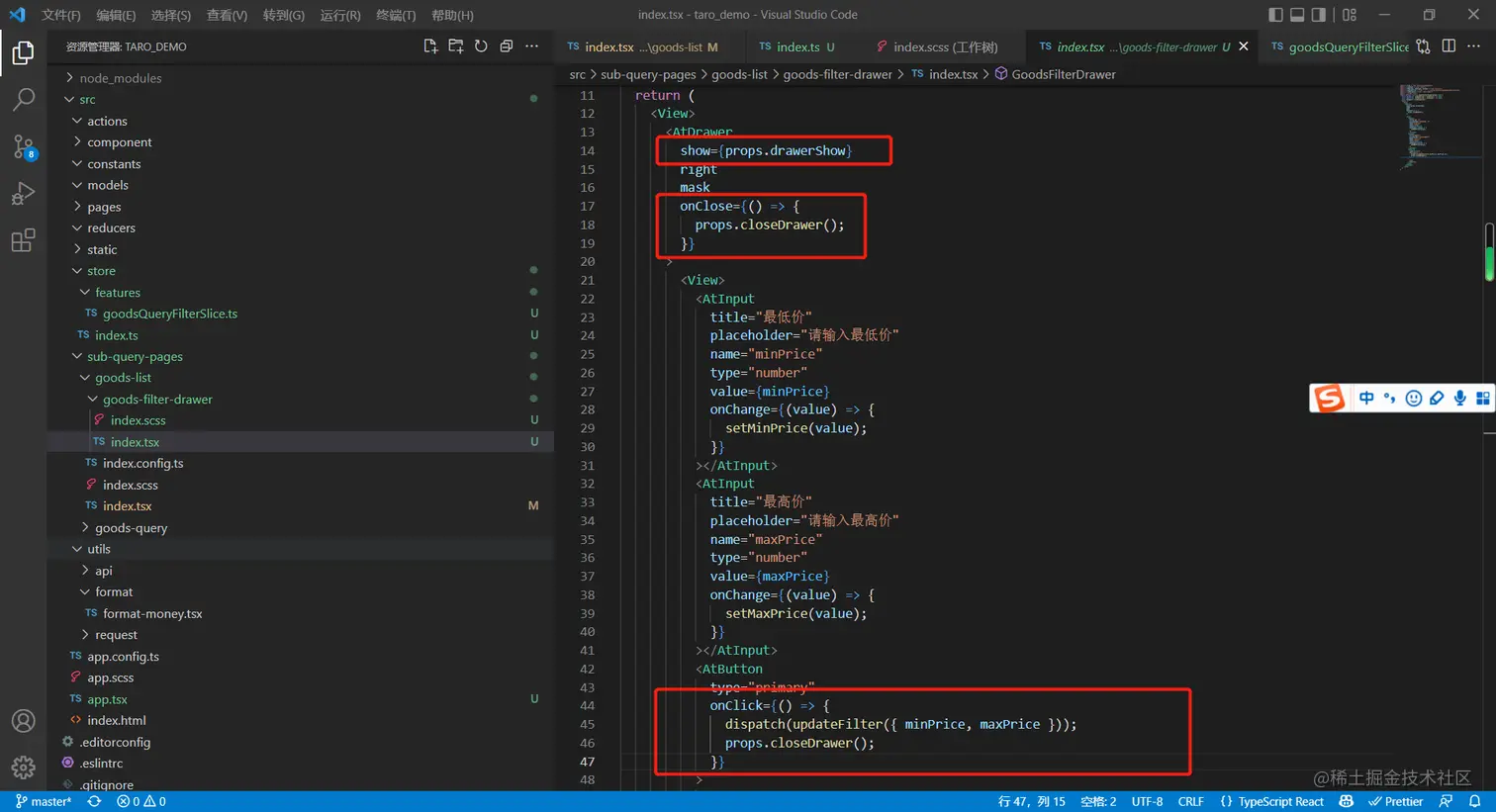Open Sogou voice input microphone
The height and width of the screenshot is (812, 1496).
(1459, 398)
